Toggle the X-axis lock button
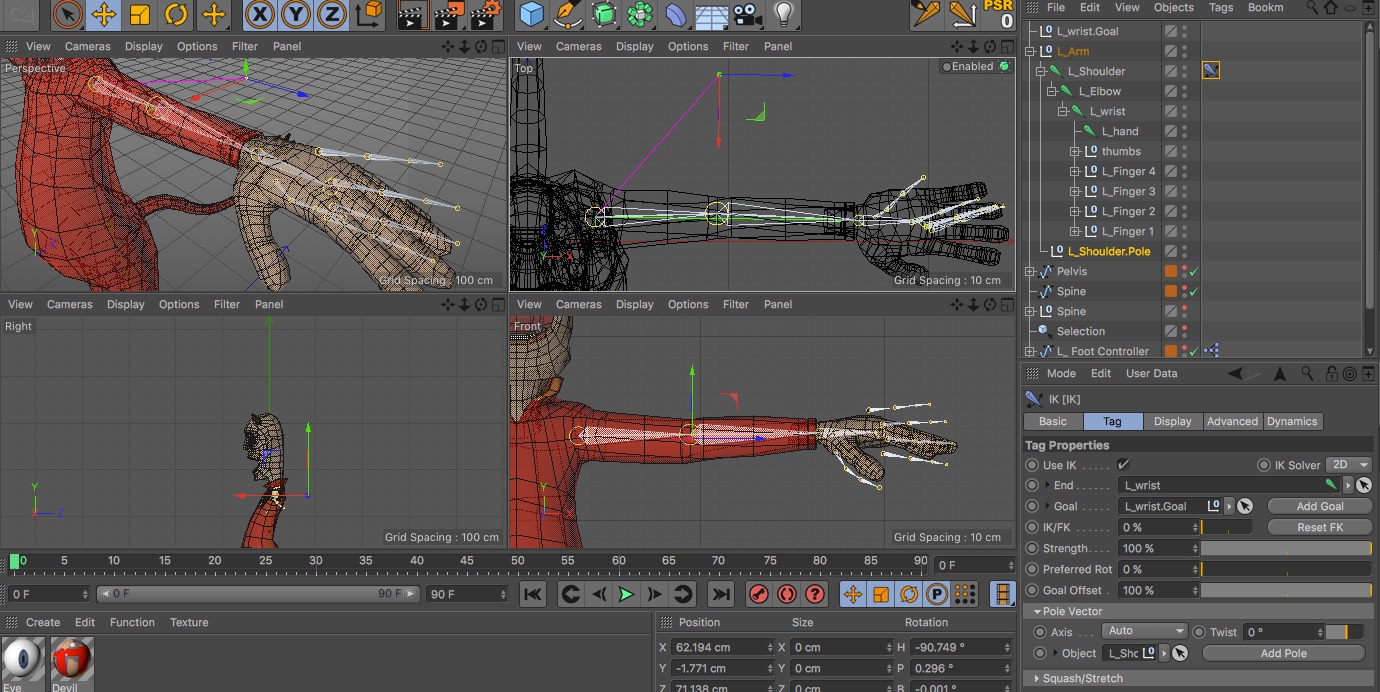This screenshot has width=1380, height=692. [x=260, y=14]
